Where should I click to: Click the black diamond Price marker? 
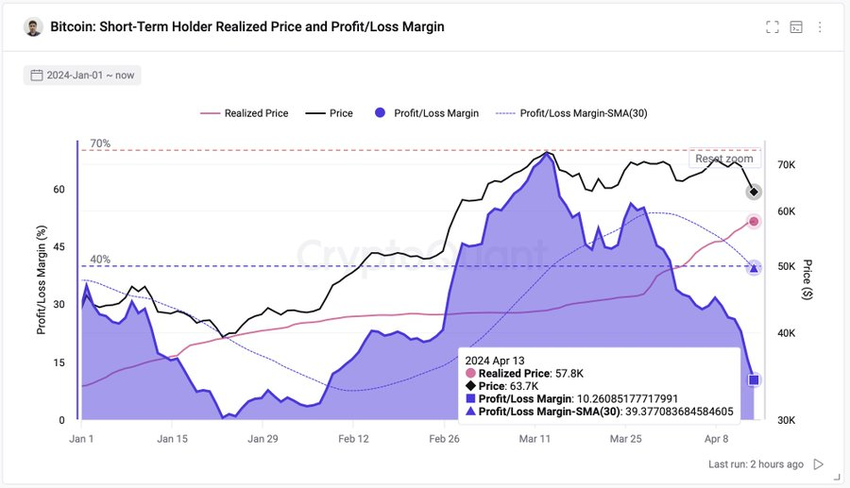click(754, 192)
